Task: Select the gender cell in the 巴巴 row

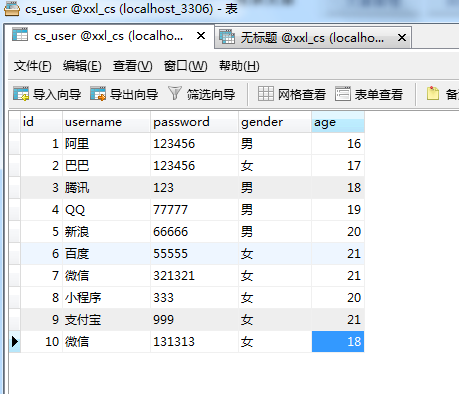Action: point(275,166)
